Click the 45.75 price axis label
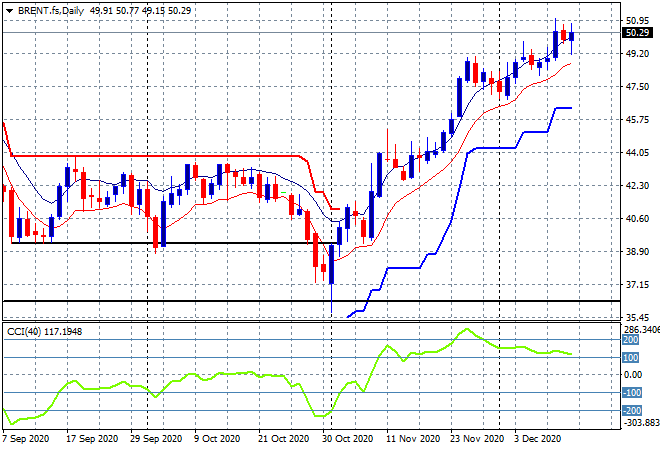 coord(637,120)
